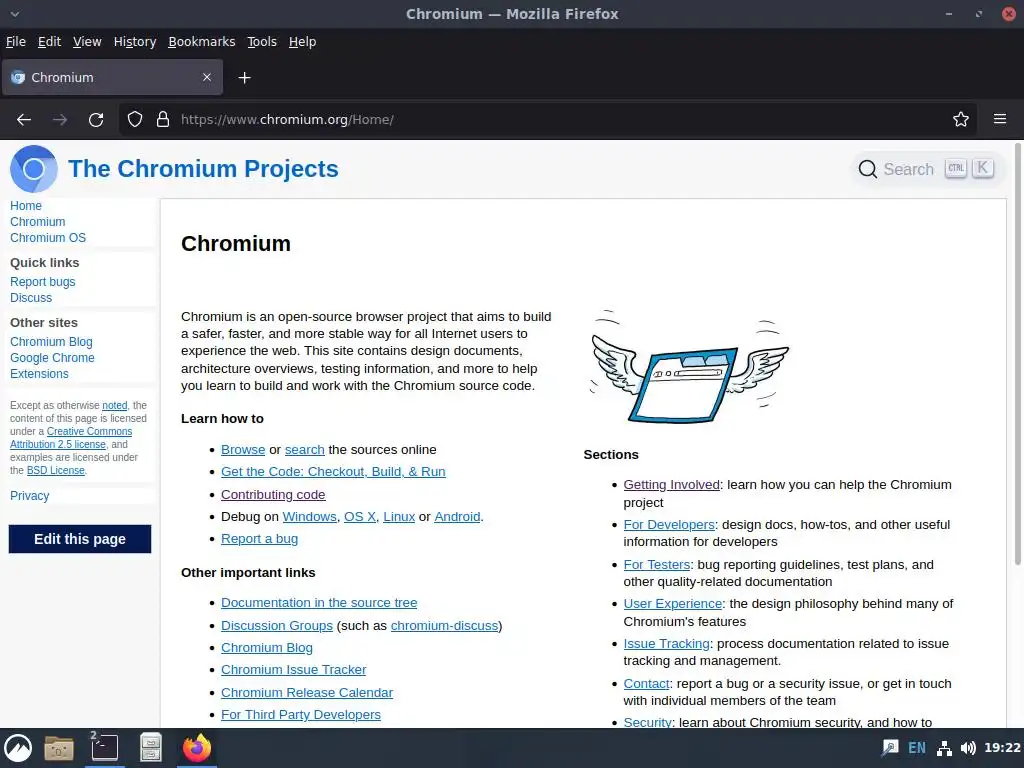
Task: Open the File menu
Action: point(16,42)
